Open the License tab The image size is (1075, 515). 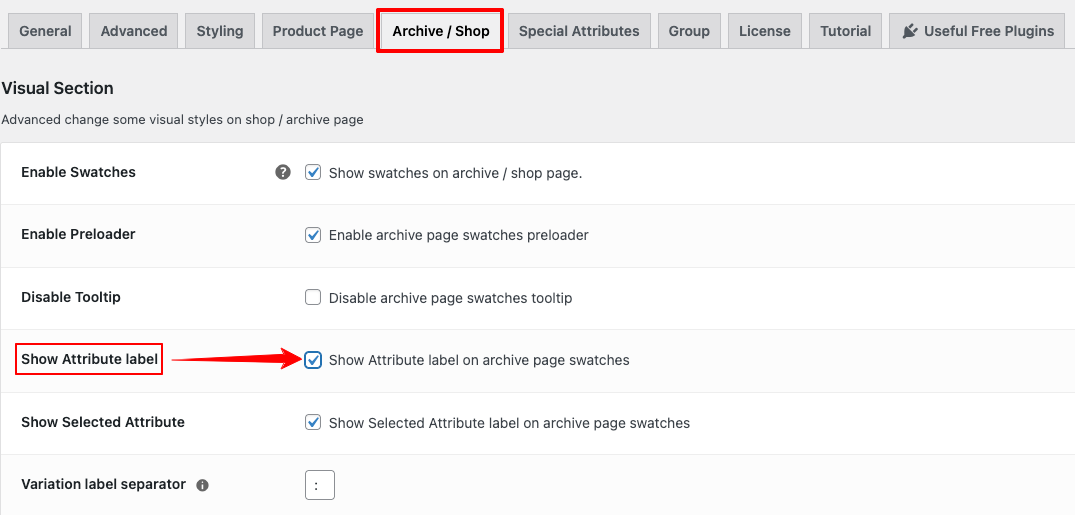coord(764,31)
